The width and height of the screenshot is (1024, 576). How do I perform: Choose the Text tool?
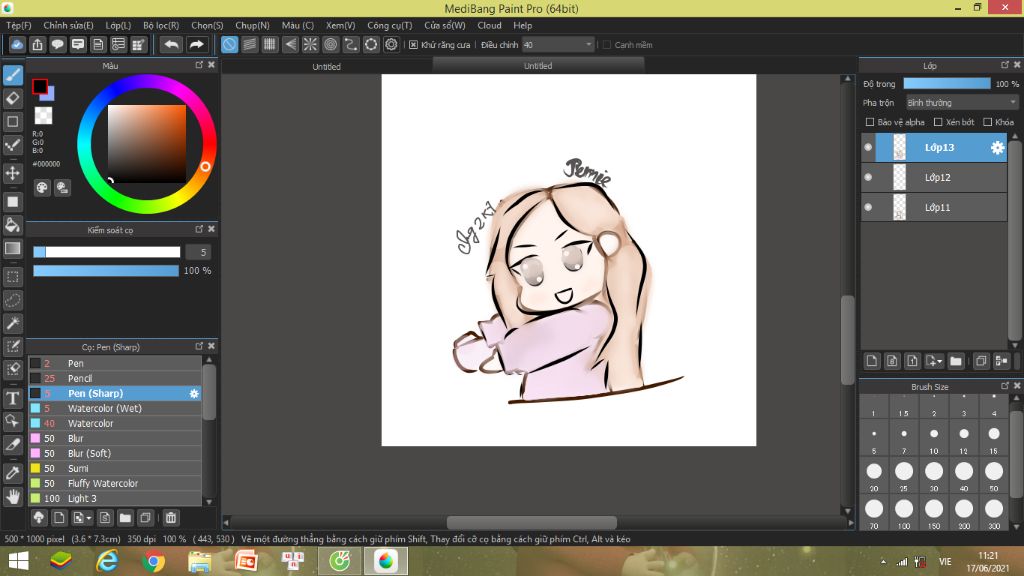click(x=13, y=397)
